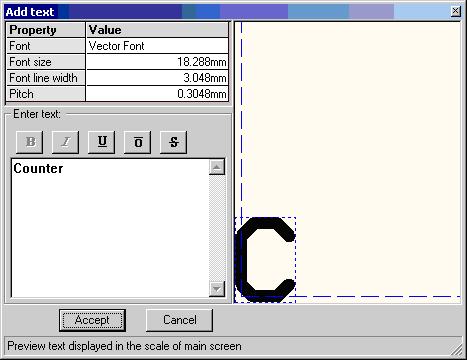Screen dimensions: 467x360
Task: Click the window resize grip corner
Action: coord(458,350)
